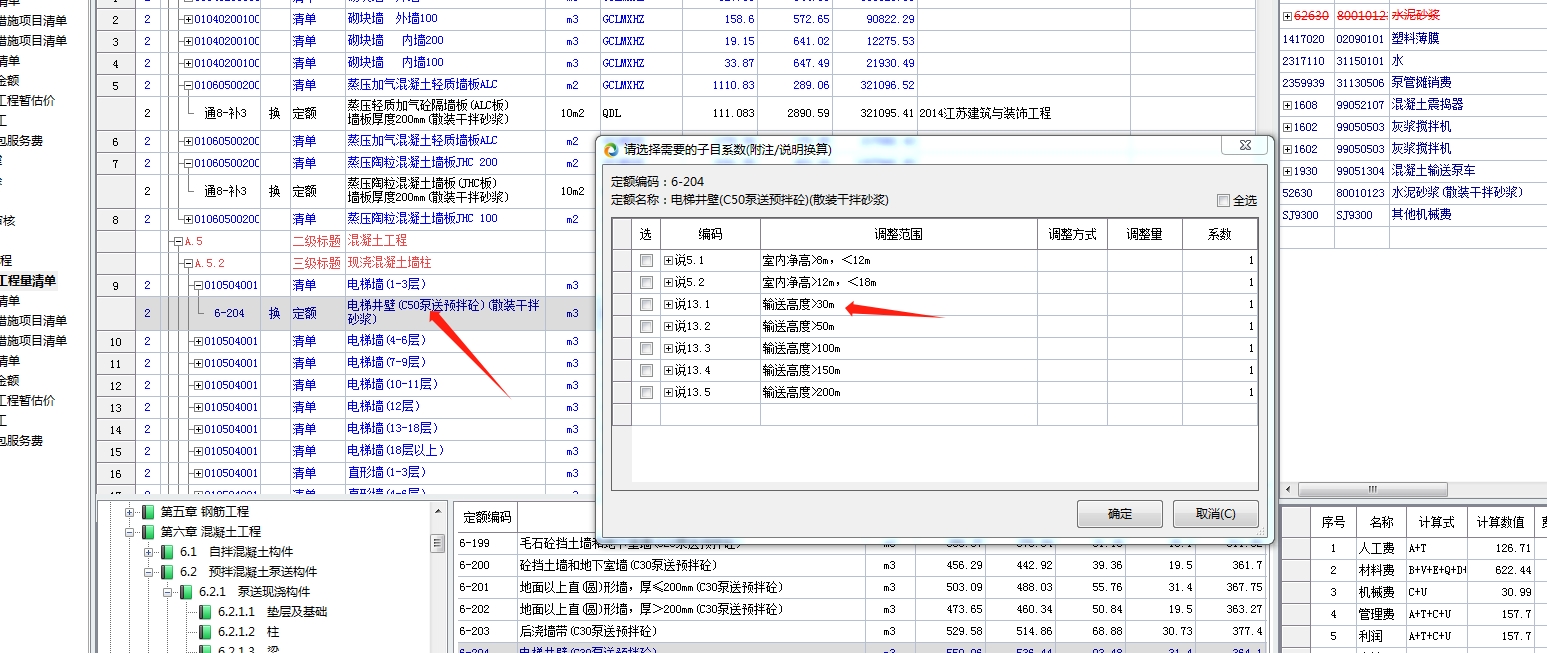Screen dimensions: 1547x653
Task: Click the dialog's title bar app icon
Action: (x=612, y=149)
